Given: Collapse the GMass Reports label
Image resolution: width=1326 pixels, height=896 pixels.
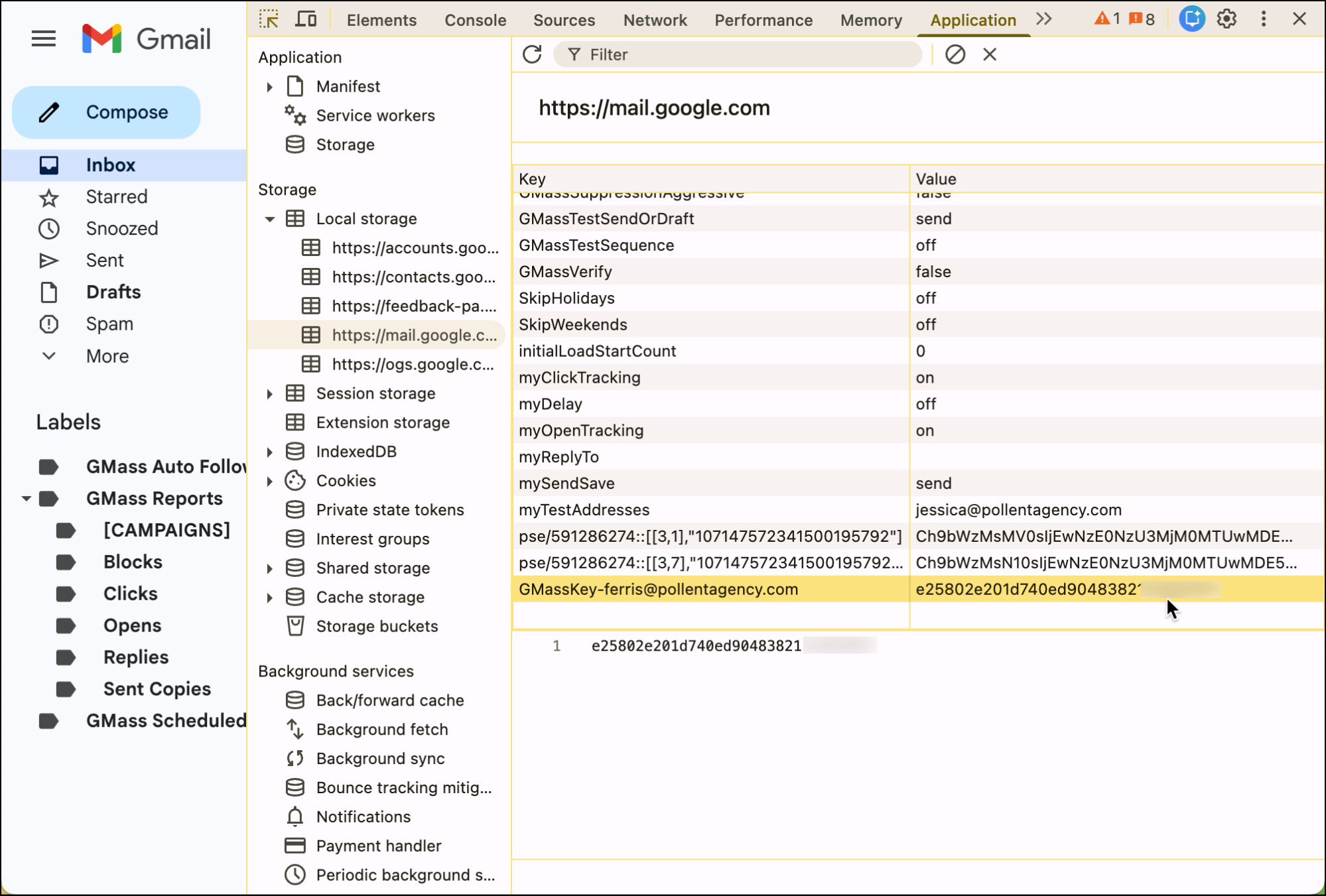Looking at the screenshot, I should point(26,499).
